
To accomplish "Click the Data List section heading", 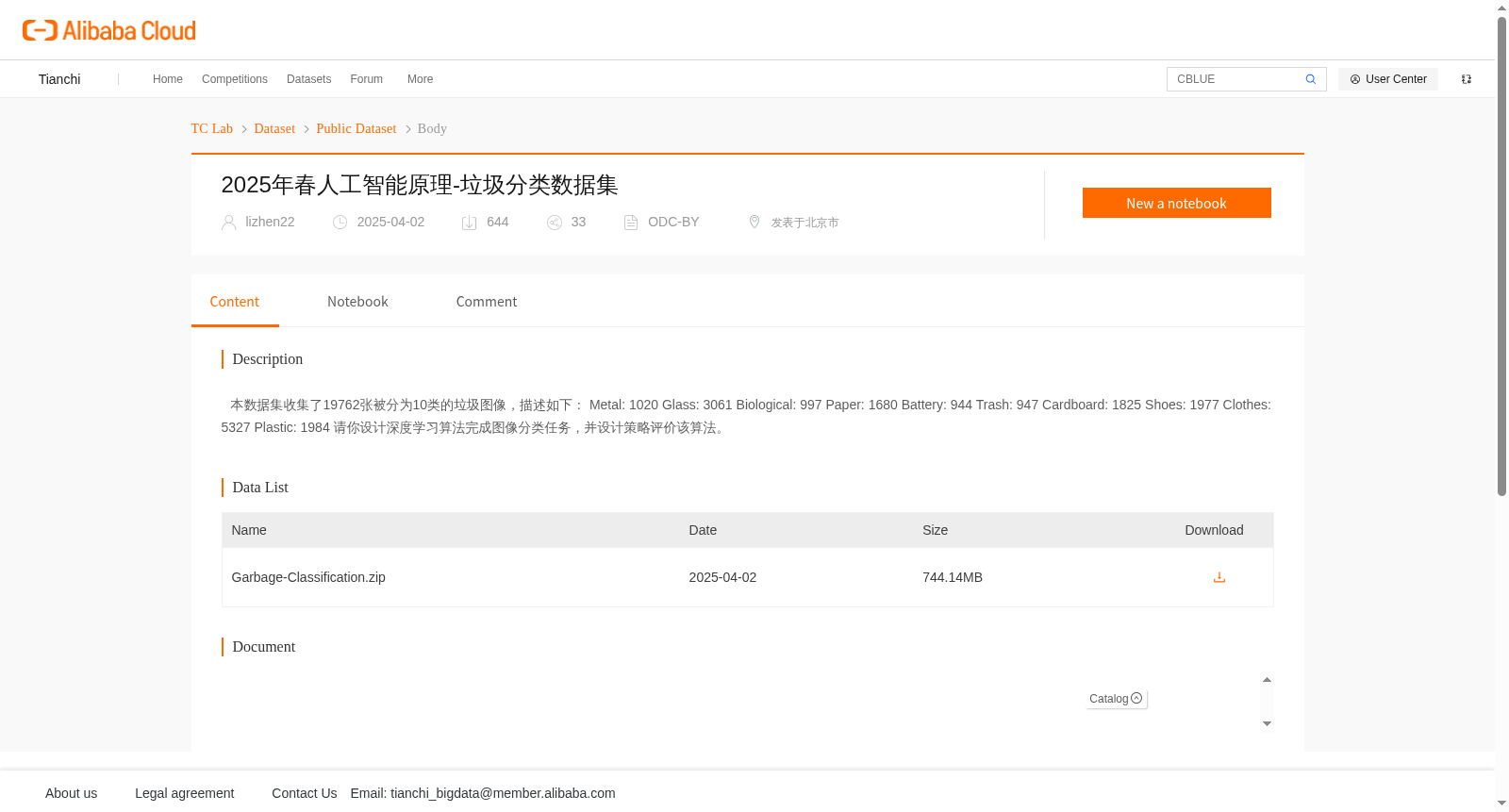I will tap(260, 488).
